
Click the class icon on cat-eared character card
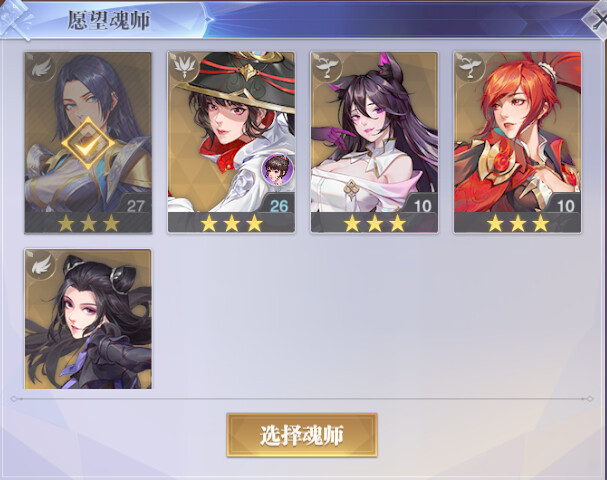[328, 67]
